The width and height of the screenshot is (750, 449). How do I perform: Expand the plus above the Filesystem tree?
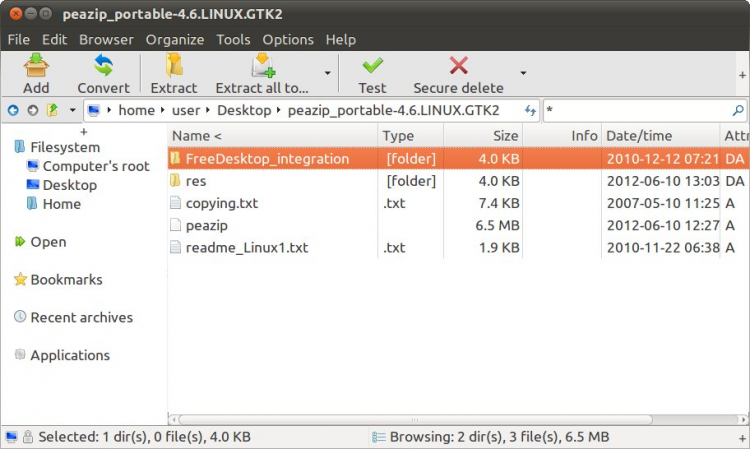click(84, 131)
